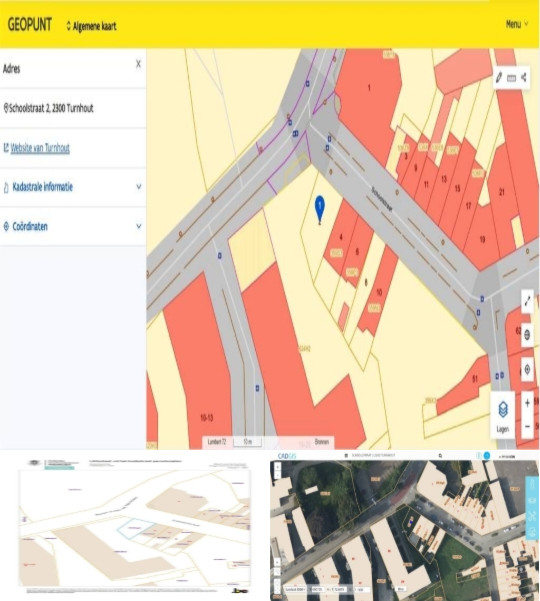Open the Lambert 72 coordinate system selector
Image resolution: width=540 pixels, height=601 pixels.
pyautogui.click(x=217, y=442)
